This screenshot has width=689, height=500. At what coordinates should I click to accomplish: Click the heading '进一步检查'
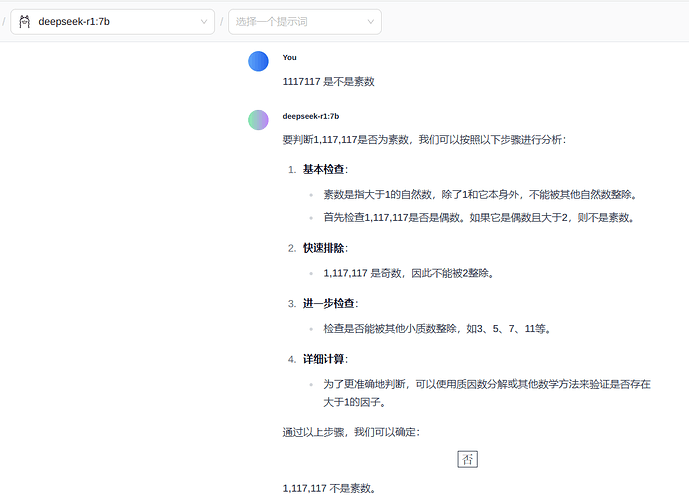[330, 304]
